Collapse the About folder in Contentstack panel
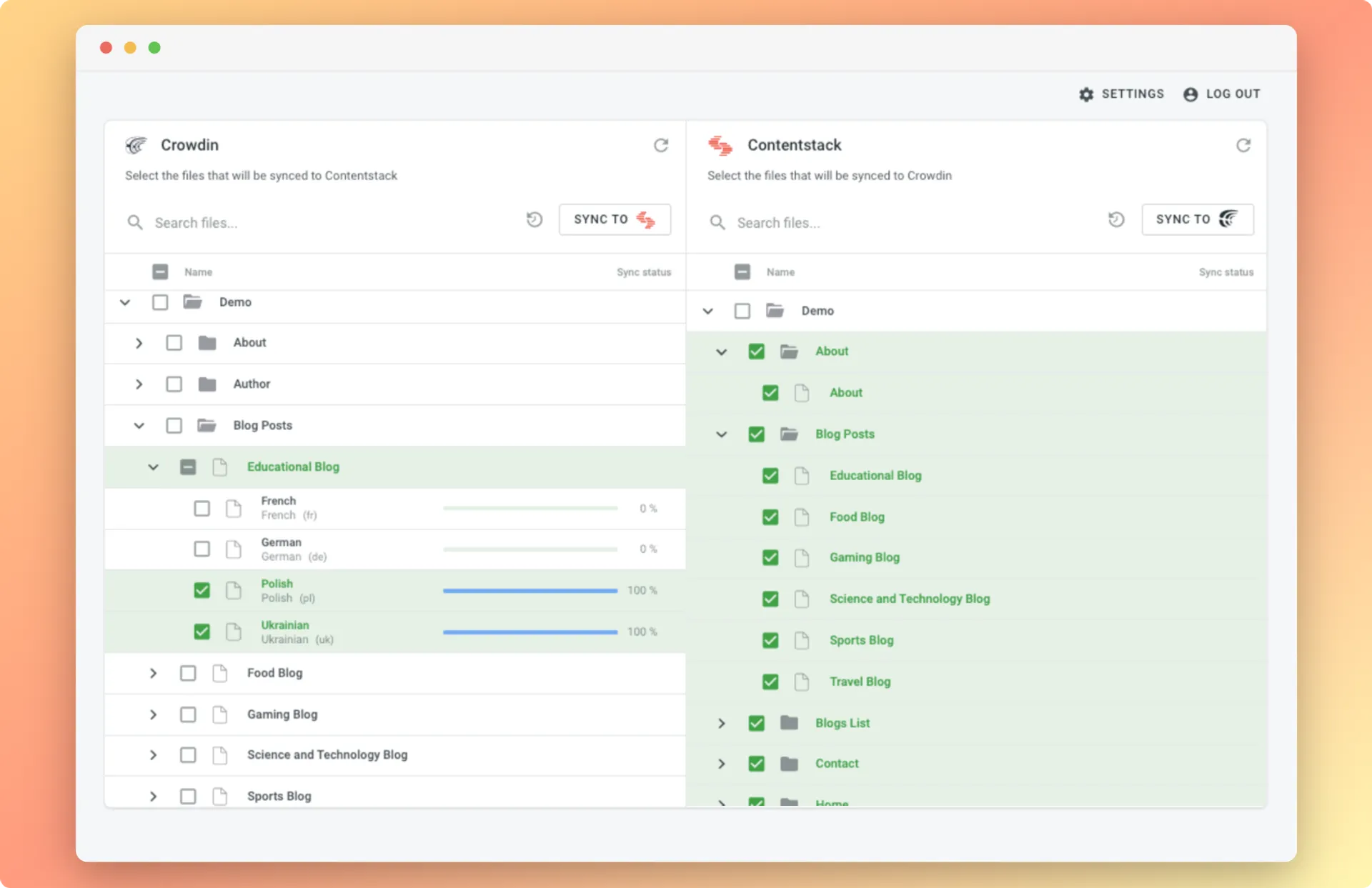The height and width of the screenshot is (888, 1372). coord(721,351)
